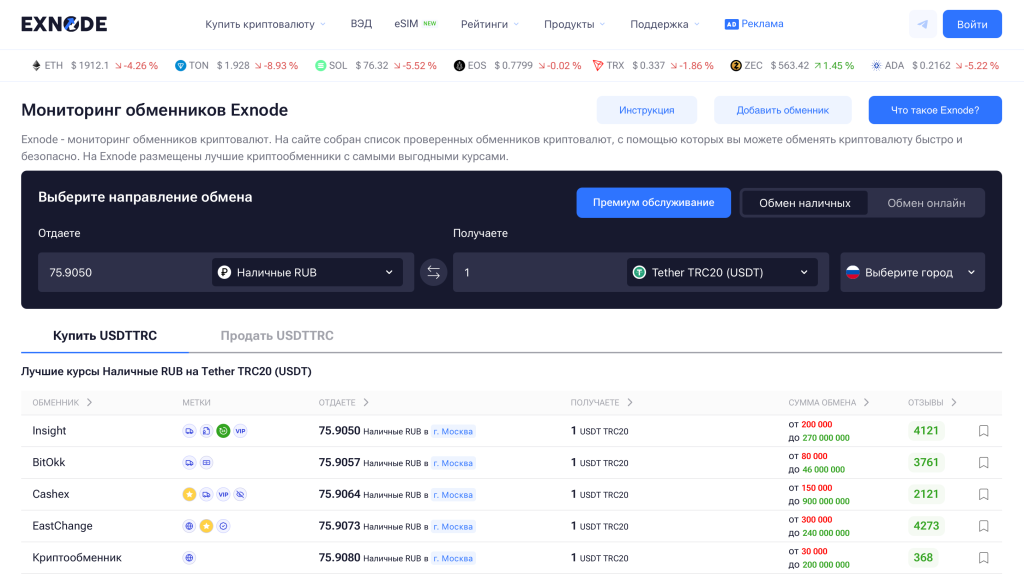
Task: Click the delivery truck tag for Insight
Action: coord(189,431)
